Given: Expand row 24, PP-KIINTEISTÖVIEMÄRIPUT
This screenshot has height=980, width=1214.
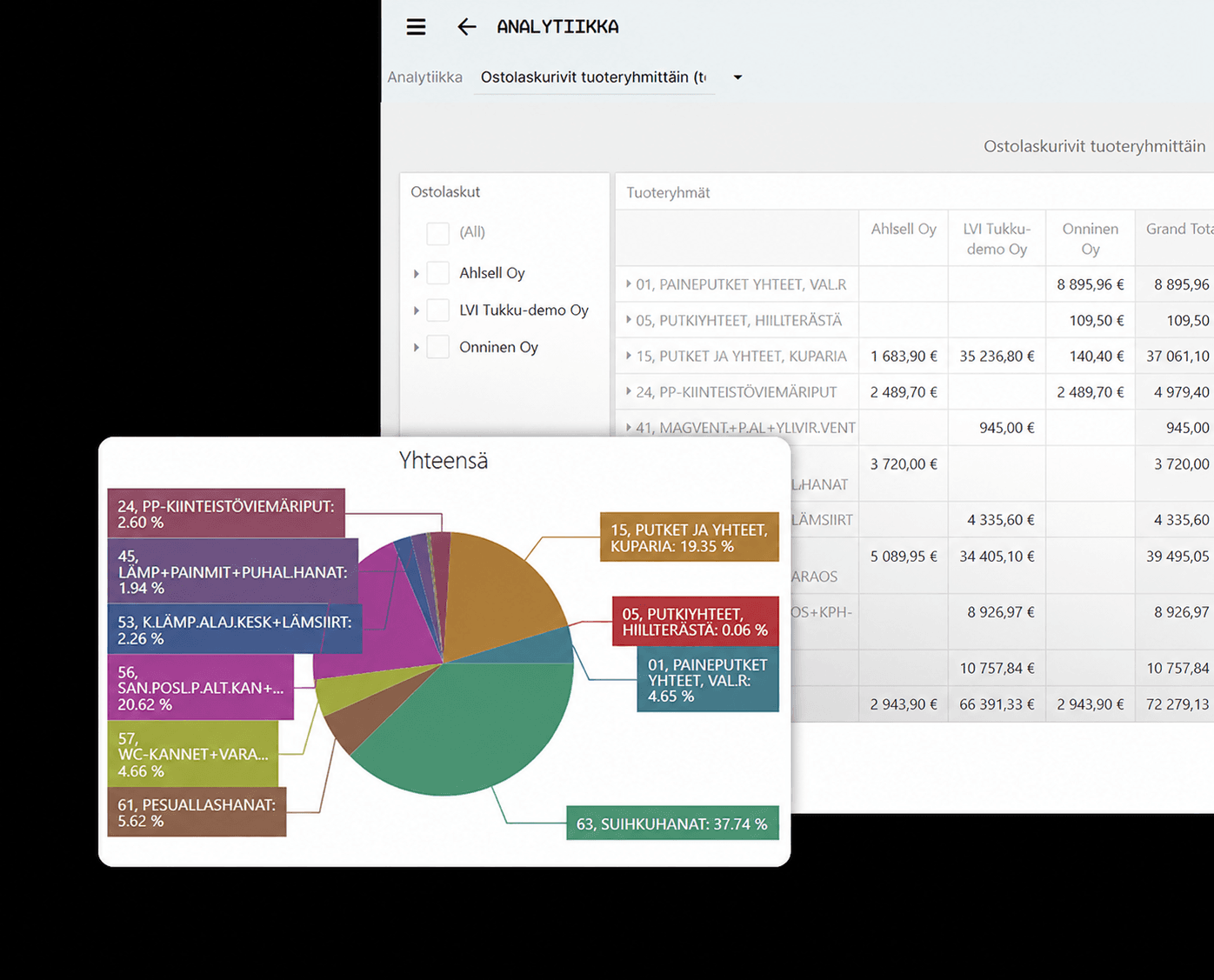Looking at the screenshot, I should [629, 391].
